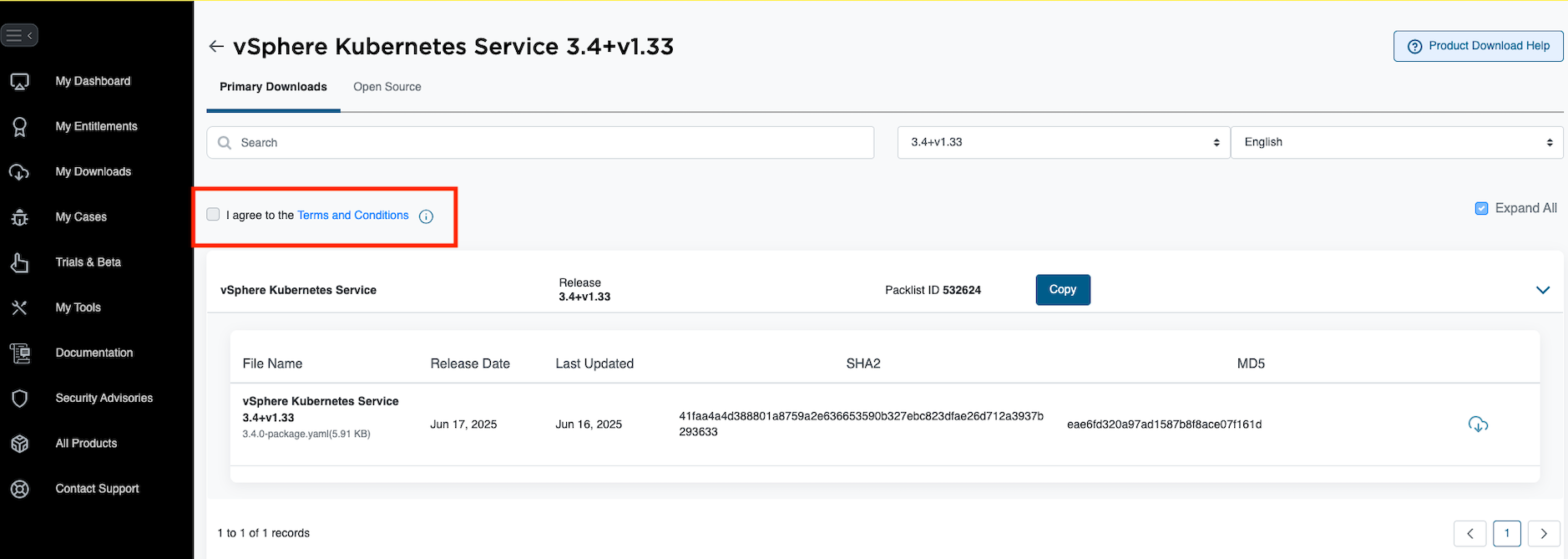Collapse the vSphere Kubernetes Service row chevron

click(x=1543, y=290)
